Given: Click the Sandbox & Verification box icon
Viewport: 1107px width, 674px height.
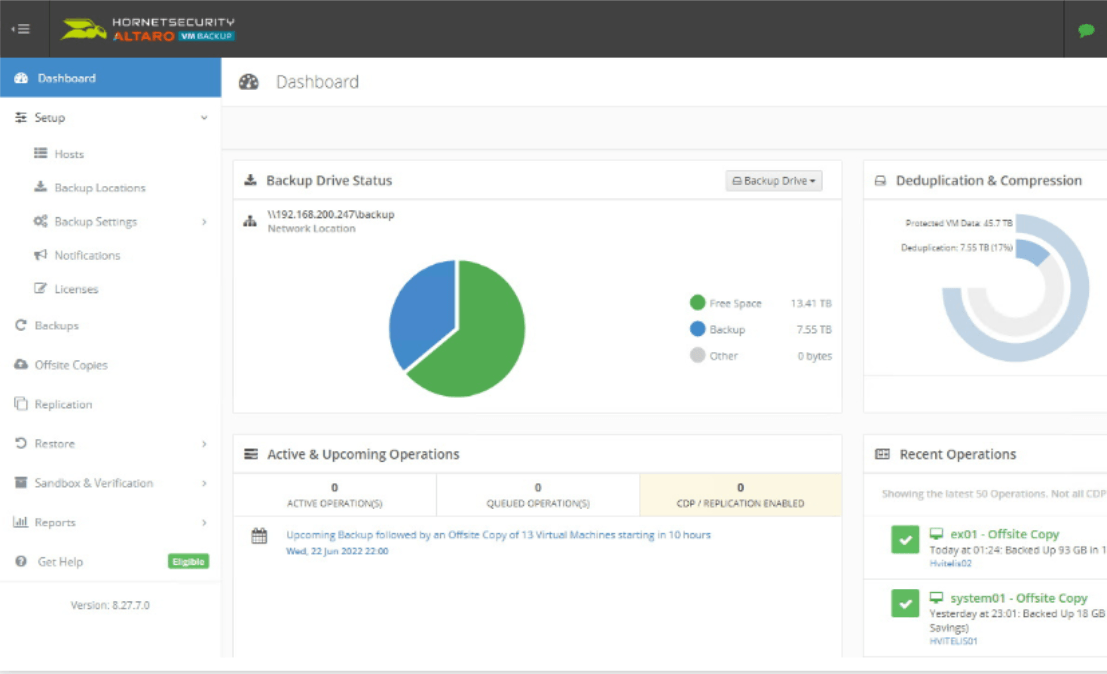Looking at the screenshot, I should coord(20,482).
